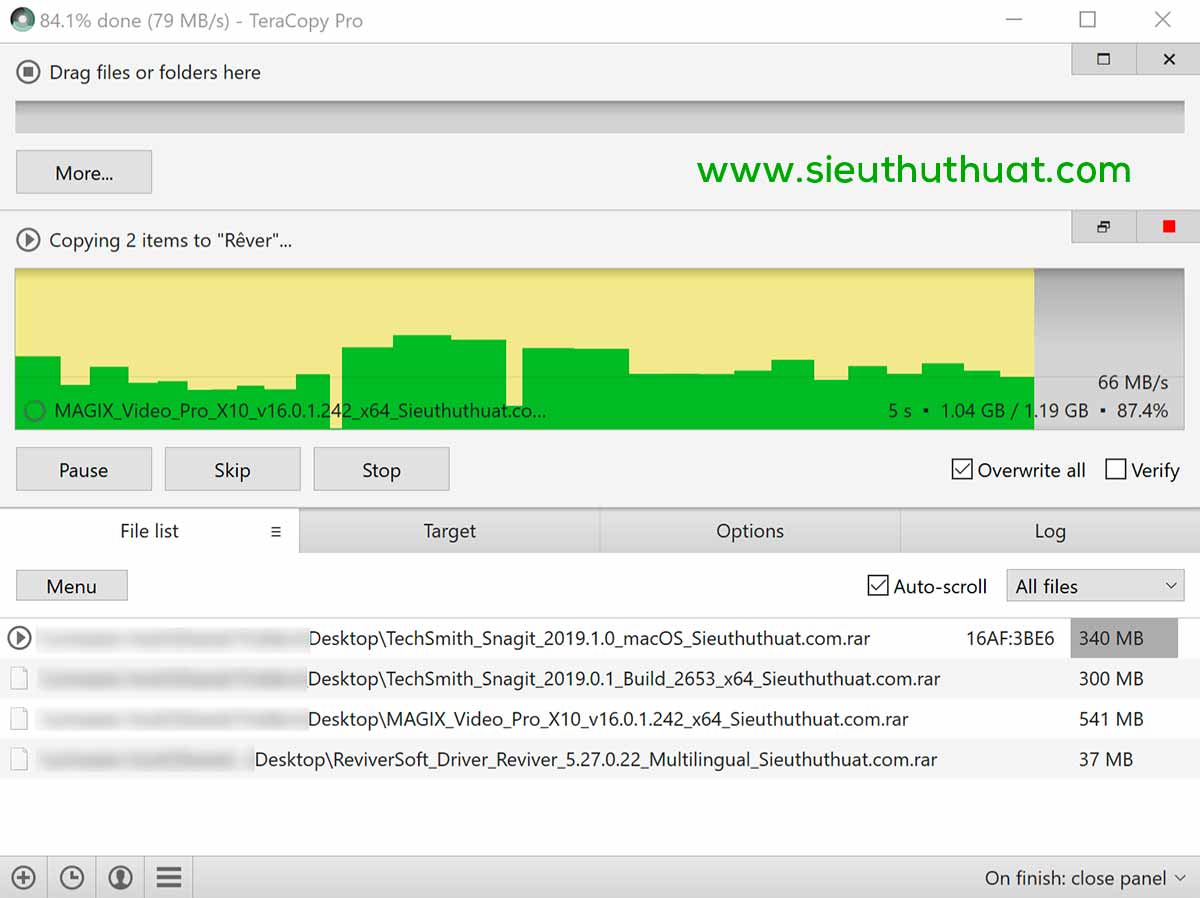Click the user profile icon in bottom bar
The width and height of the screenshot is (1200, 898).
121,878
